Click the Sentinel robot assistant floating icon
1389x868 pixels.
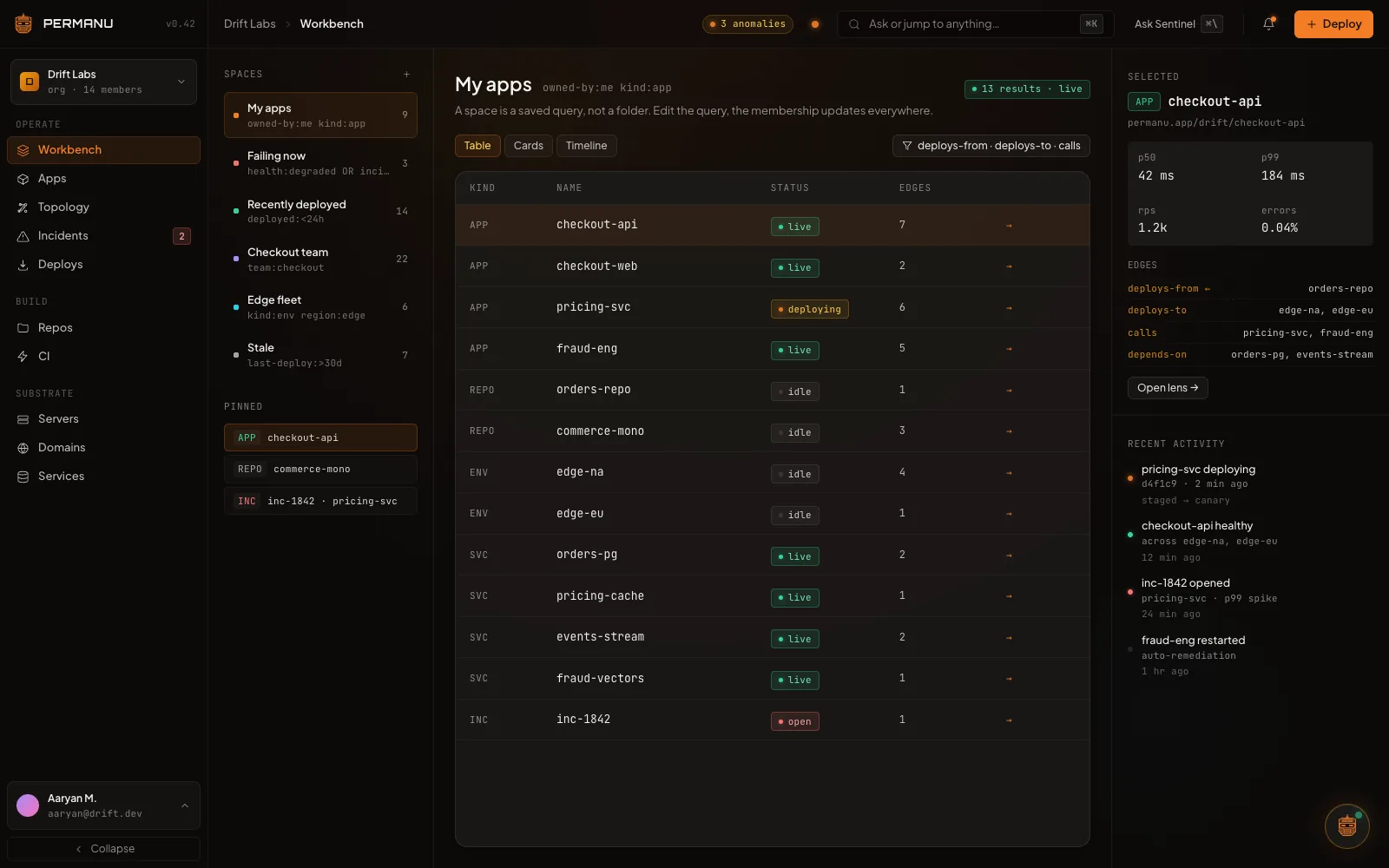(1347, 825)
